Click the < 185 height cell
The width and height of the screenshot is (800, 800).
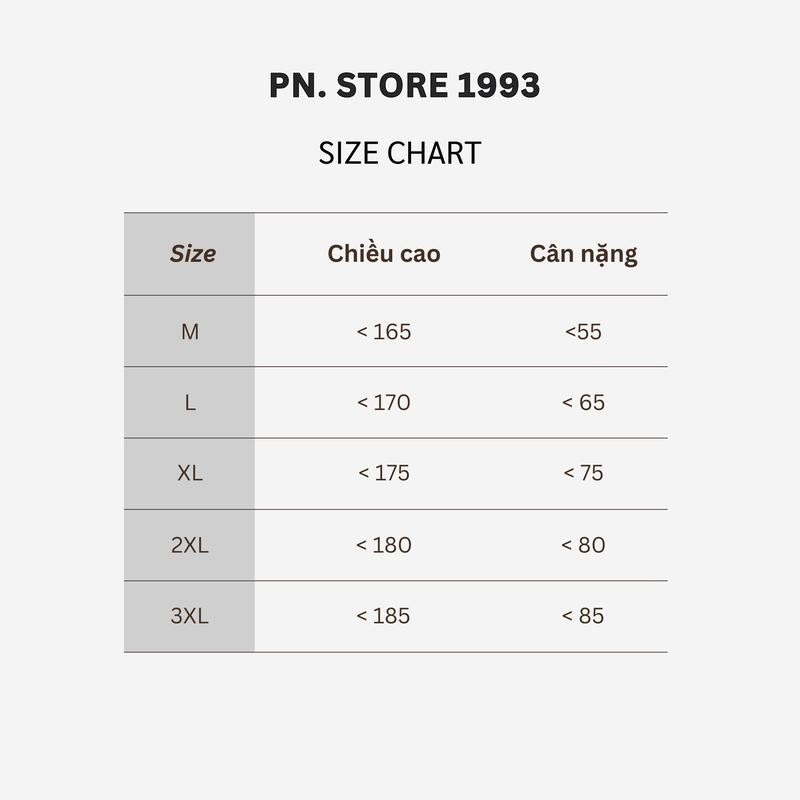coord(384,616)
